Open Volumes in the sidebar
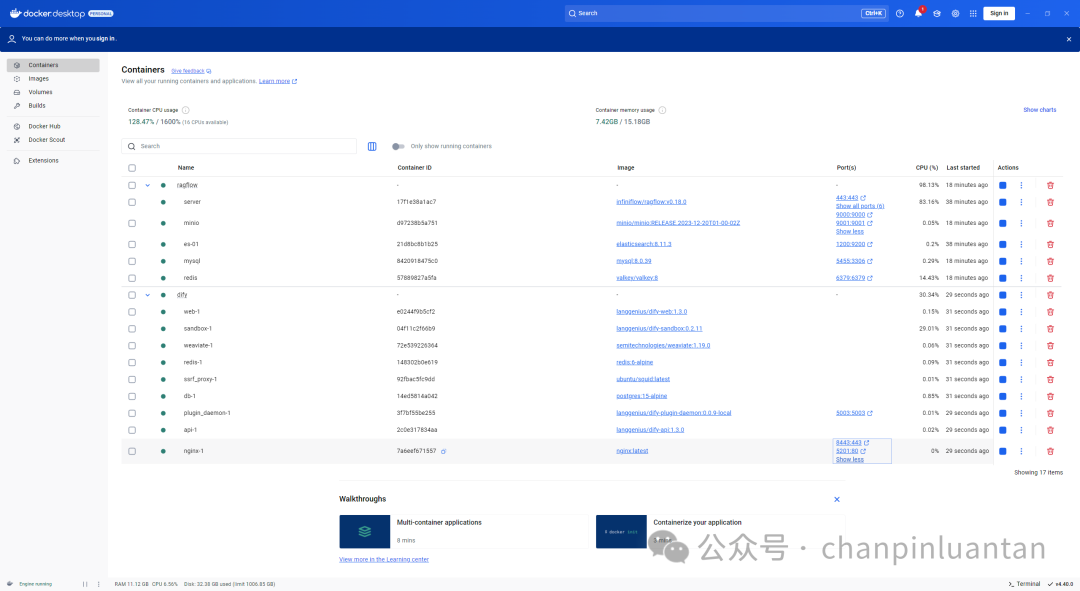The width and height of the screenshot is (1080, 591). point(53,92)
